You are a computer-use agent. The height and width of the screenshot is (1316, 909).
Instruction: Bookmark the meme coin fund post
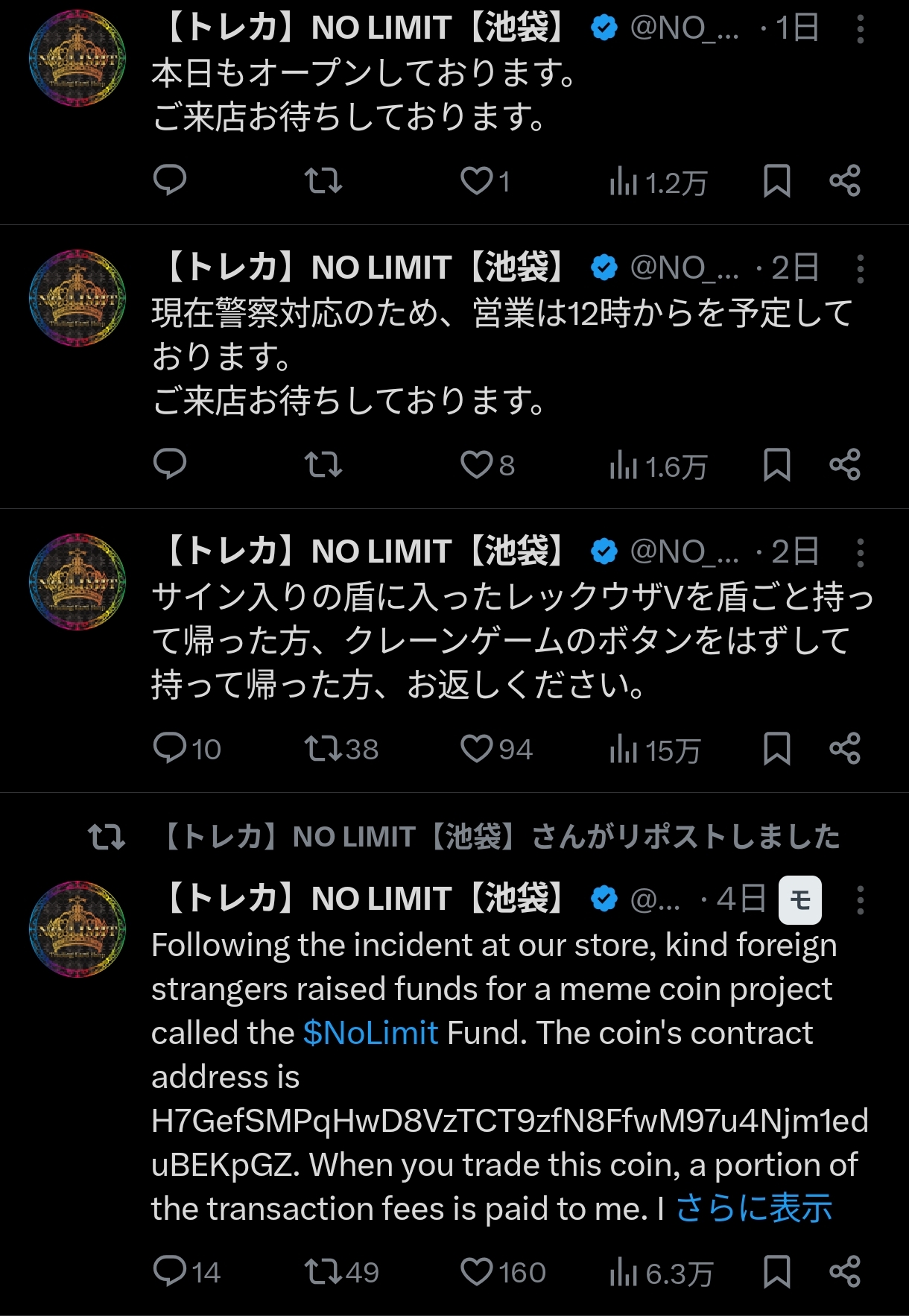pos(776,1272)
